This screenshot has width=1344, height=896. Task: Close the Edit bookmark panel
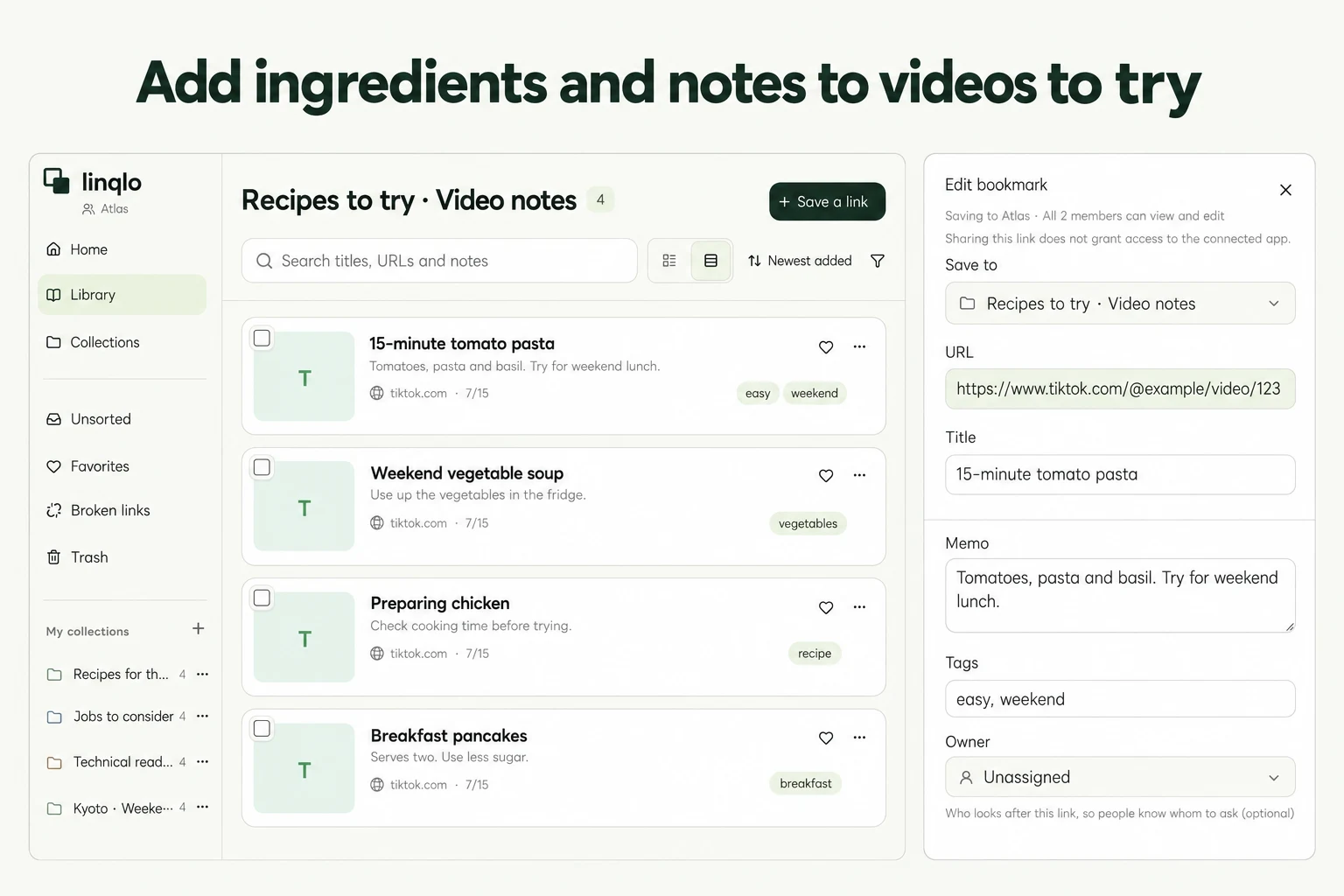[x=1285, y=190]
